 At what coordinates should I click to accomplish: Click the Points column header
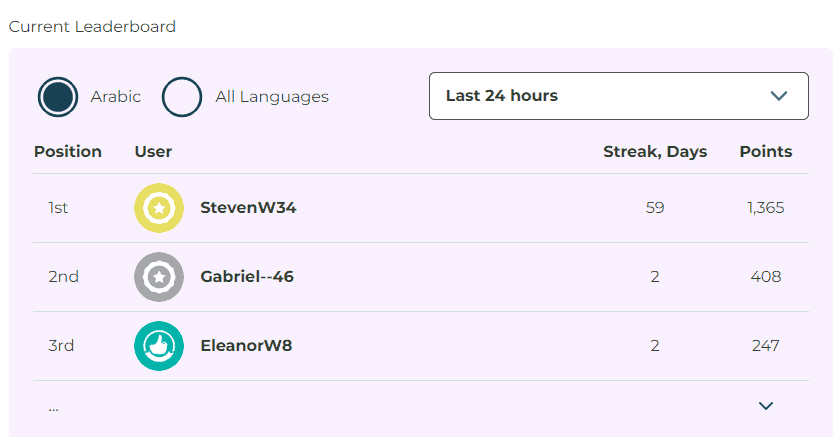point(766,152)
